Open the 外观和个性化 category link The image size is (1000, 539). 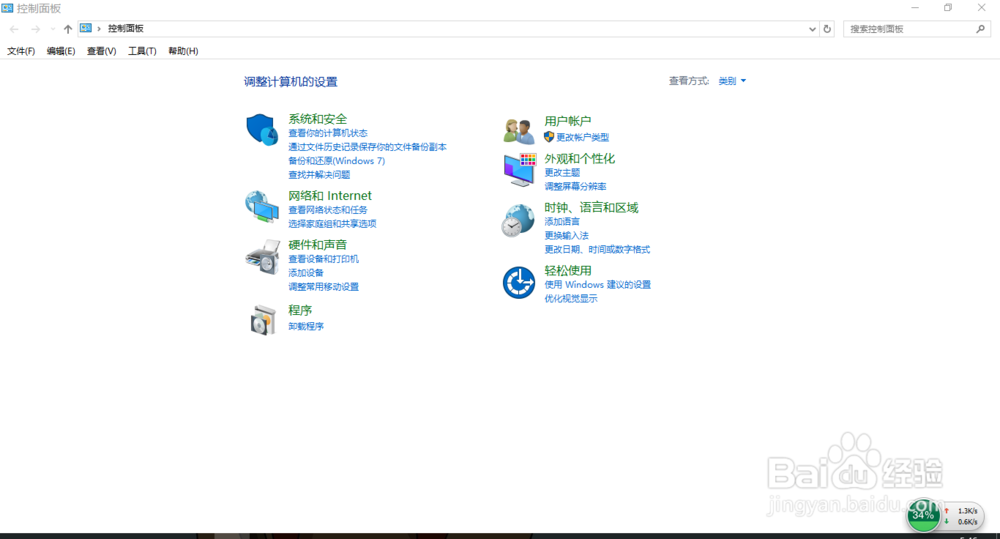pyautogui.click(x=580, y=159)
